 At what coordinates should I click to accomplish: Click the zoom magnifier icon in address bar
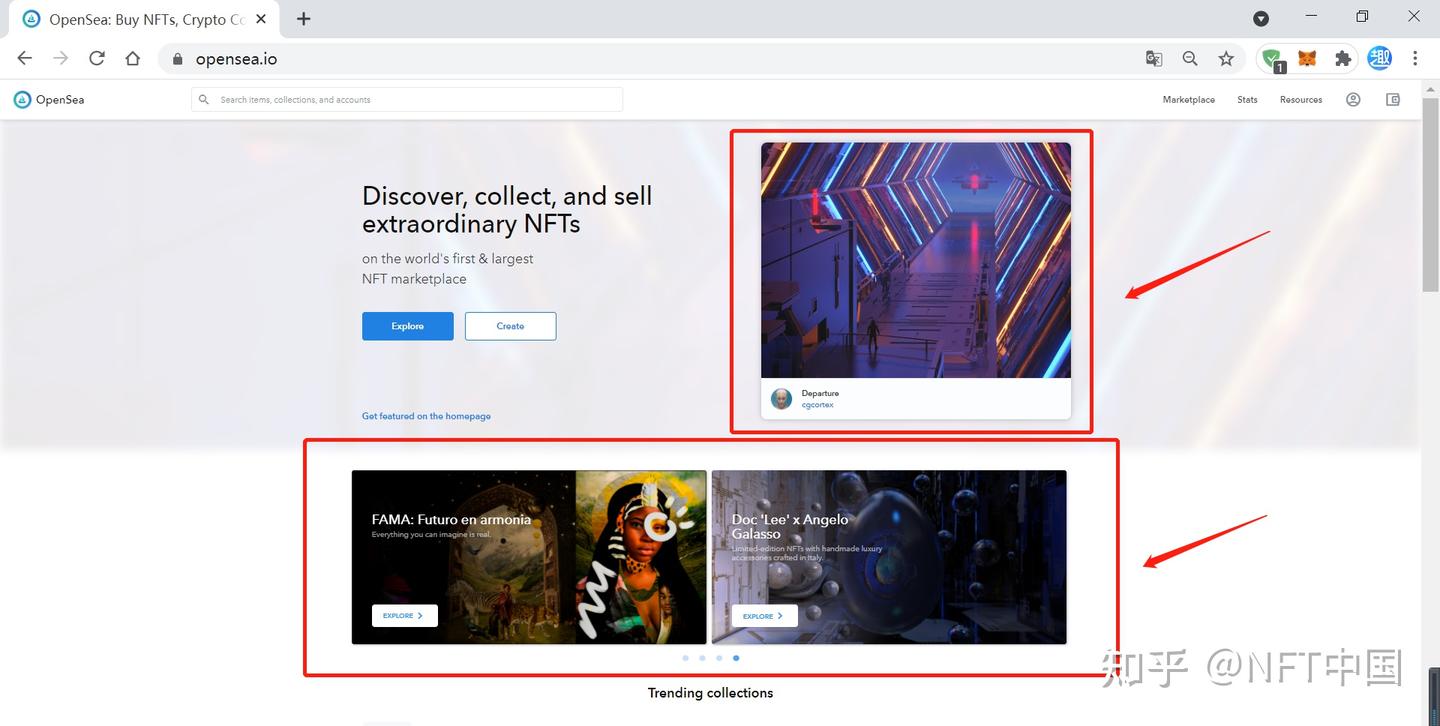coord(1190,59)
